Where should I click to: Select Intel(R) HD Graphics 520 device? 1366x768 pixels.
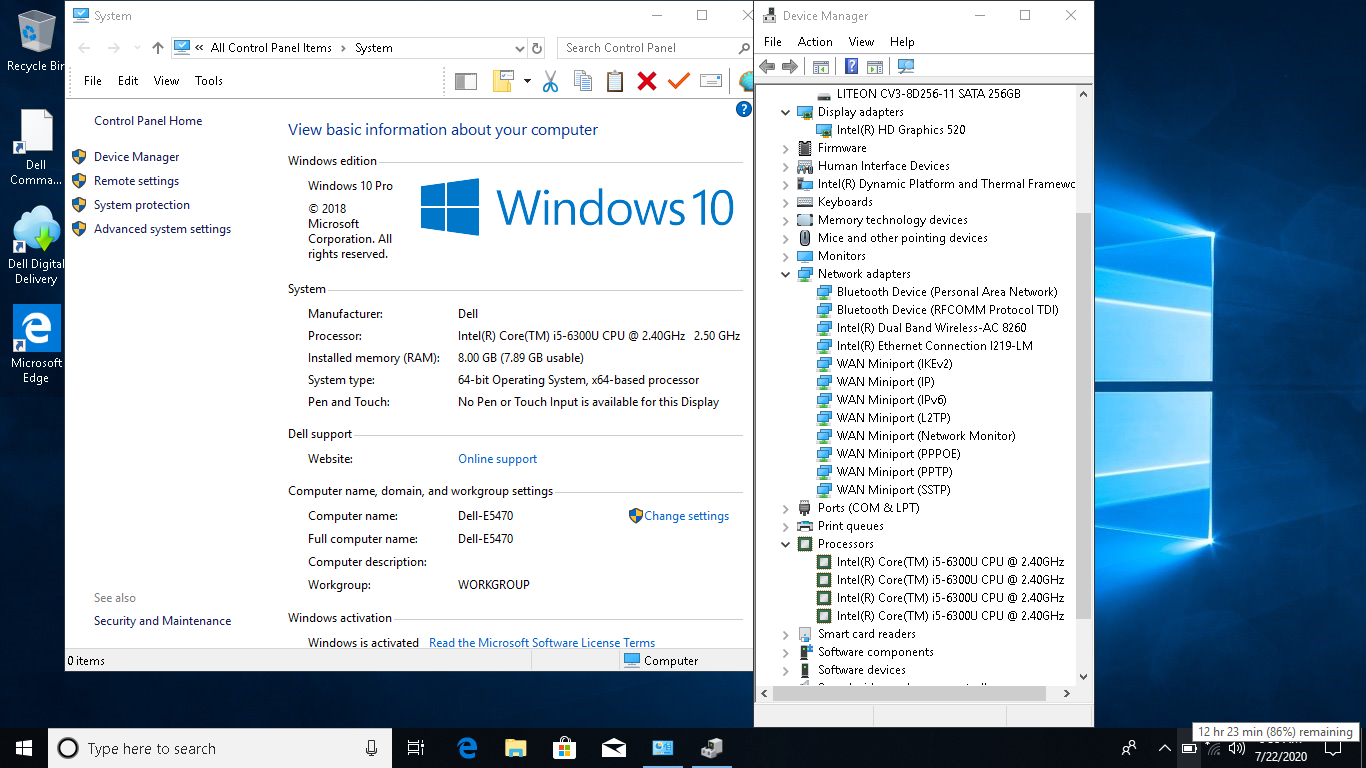(x=901, y=130)
